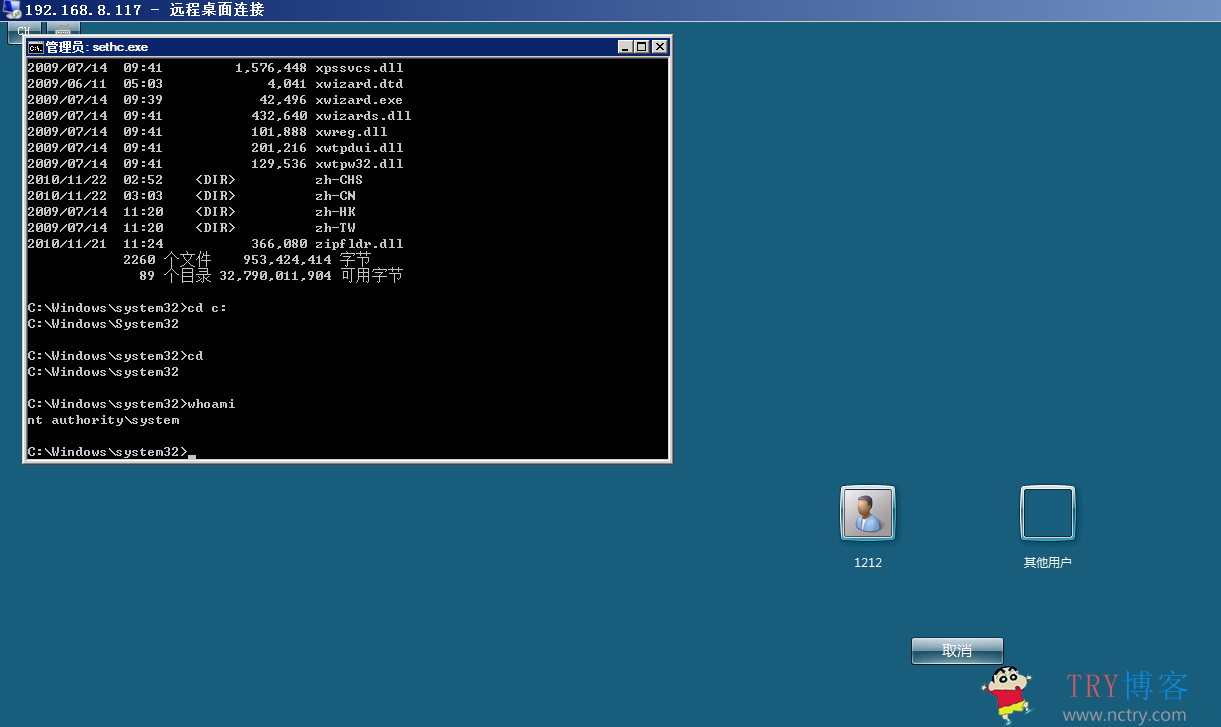Select the xwizard.exe file name
1221x727 pixels.
[359, 100]
